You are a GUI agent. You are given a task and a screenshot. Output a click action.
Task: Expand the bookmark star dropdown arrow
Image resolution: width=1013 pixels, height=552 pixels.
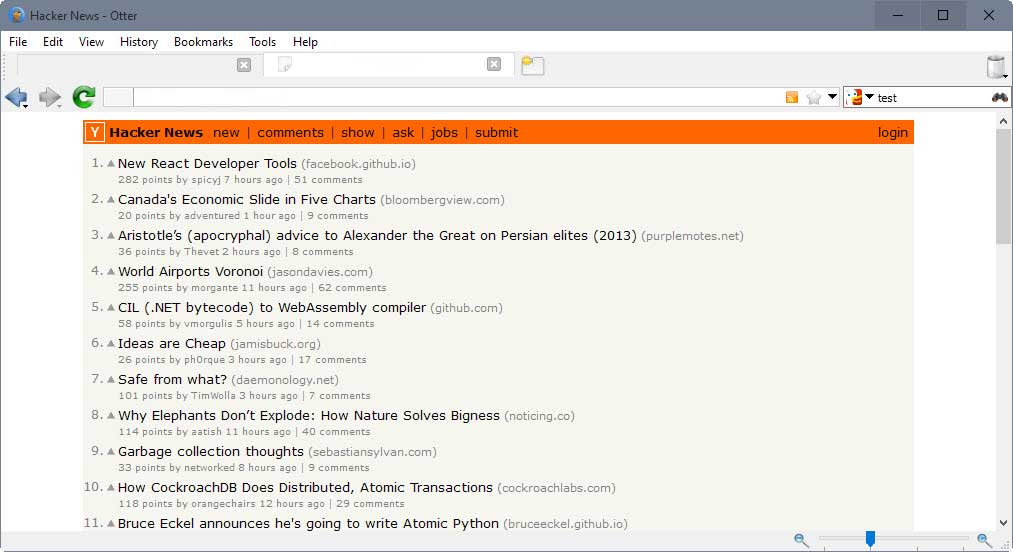(x=832, y=97)
